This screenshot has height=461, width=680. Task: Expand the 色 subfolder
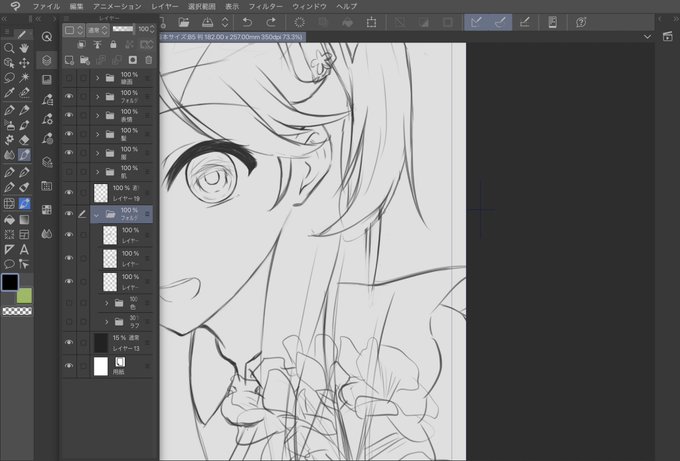click(x=107, y=303)
